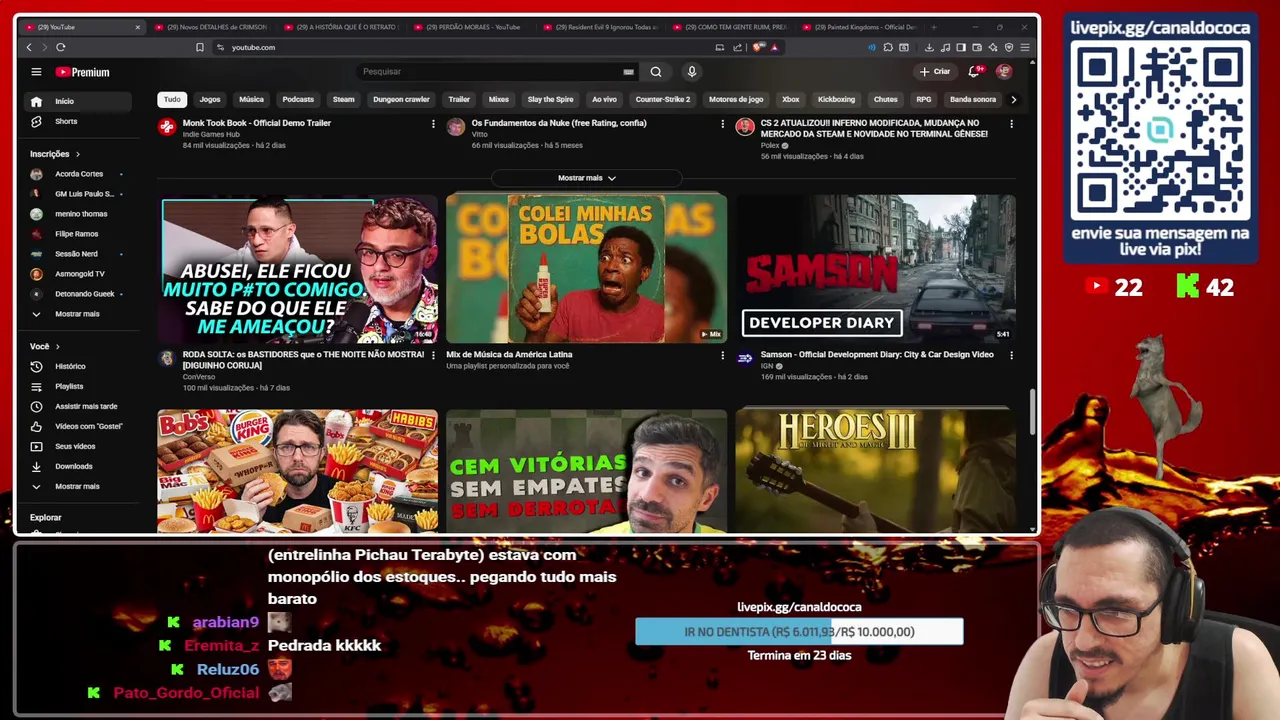This screenshot has width=1280, height=720.
Task: Open the Leo AI sparkle icon
Action: pyautogui.click(x=993, y=47)
